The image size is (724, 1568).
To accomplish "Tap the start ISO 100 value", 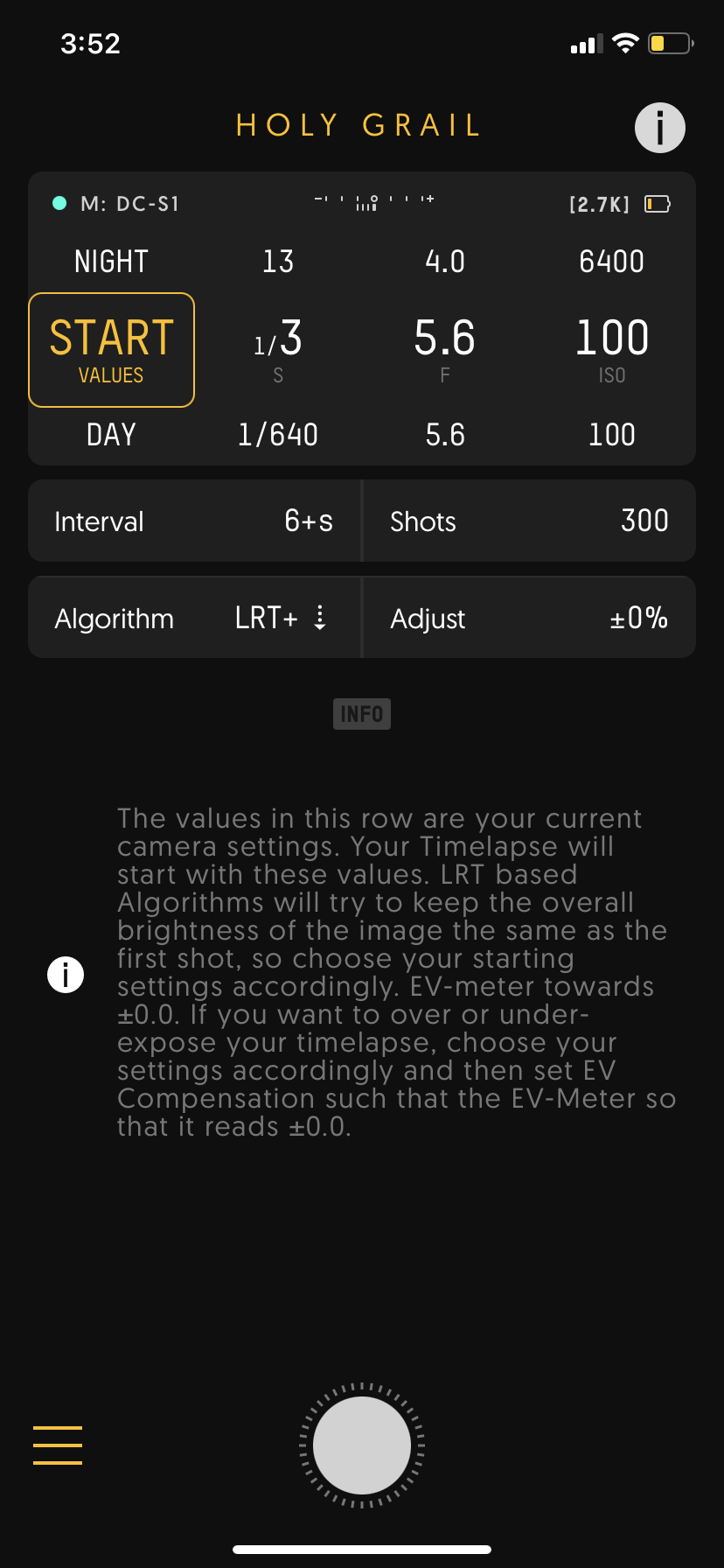I will click(611, 347).
